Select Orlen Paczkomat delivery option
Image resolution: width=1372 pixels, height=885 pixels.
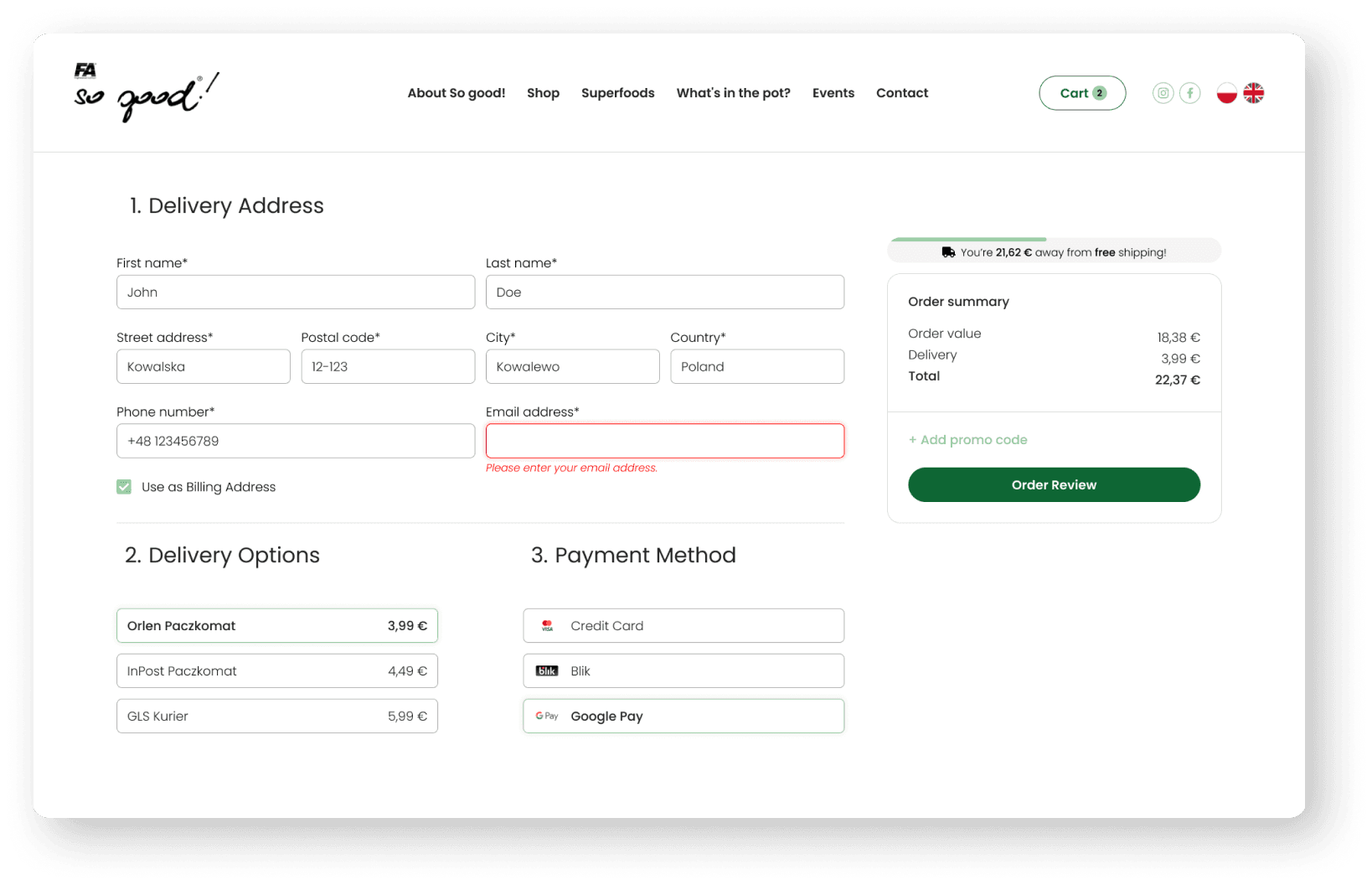point(277,626)
